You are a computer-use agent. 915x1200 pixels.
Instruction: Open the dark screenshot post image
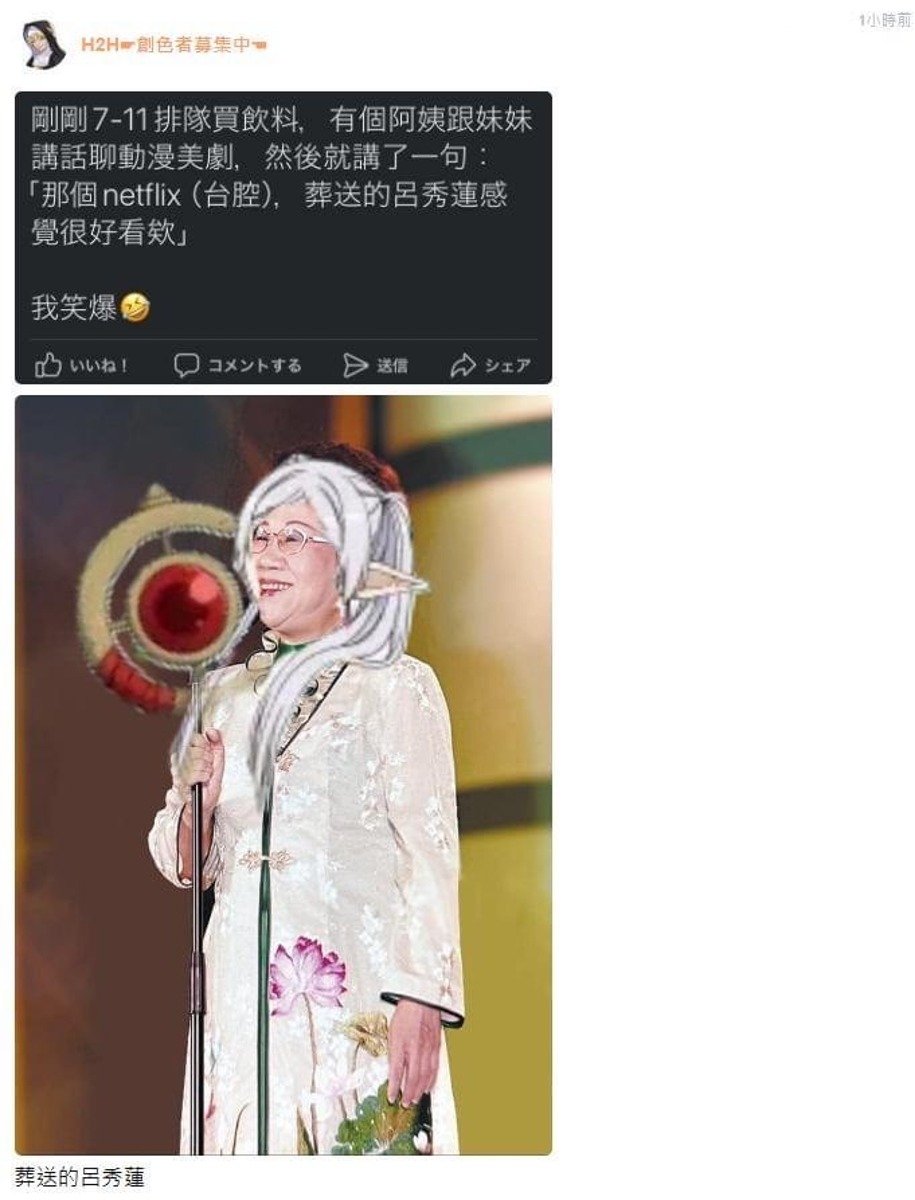(283, 238)
